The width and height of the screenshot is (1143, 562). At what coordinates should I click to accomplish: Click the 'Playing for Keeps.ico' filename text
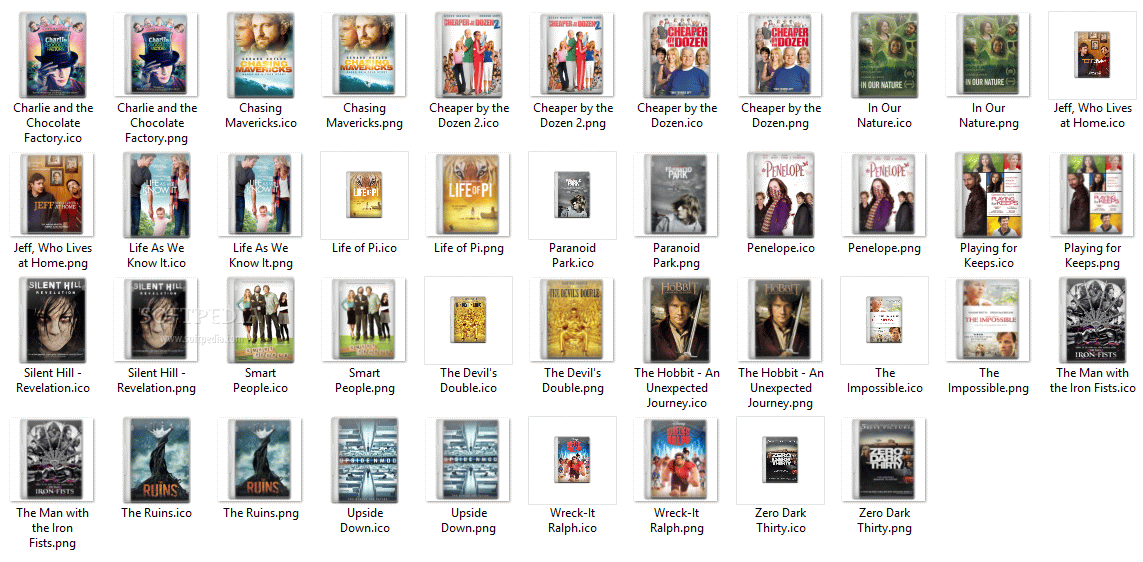(x=987, y=256)
